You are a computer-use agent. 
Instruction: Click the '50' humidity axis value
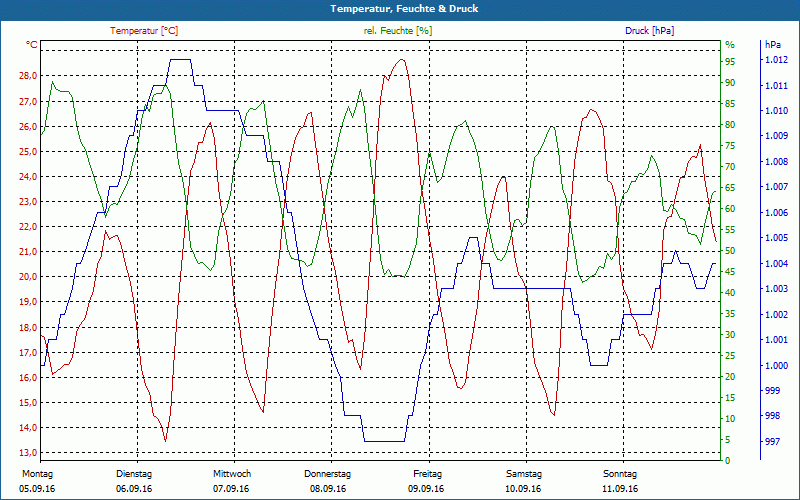click(730, 251)
